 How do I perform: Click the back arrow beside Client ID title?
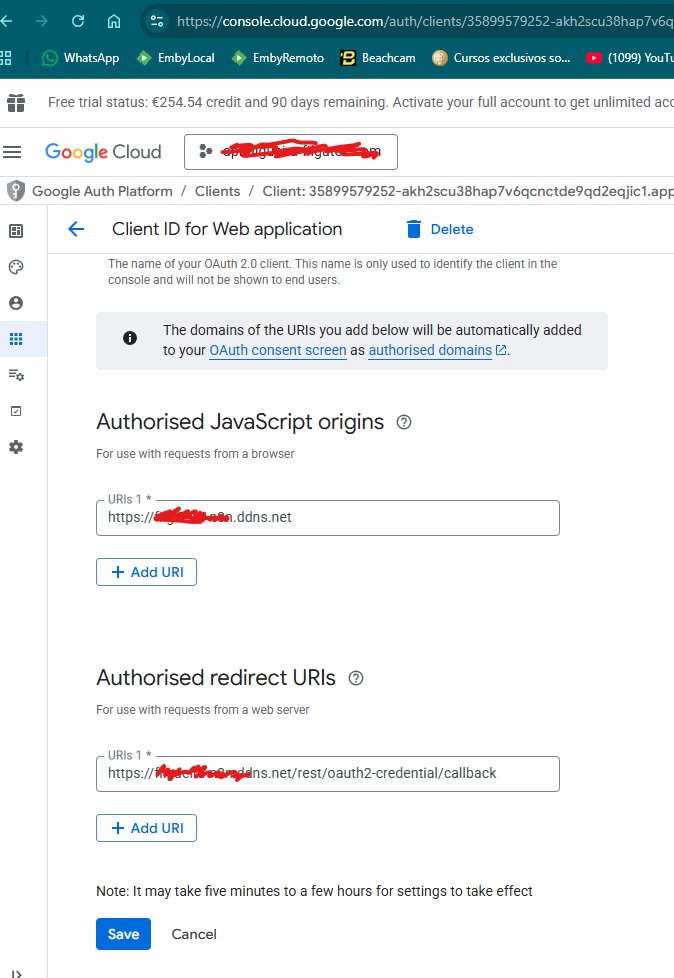pyautogui.click(x=76, y=229)
